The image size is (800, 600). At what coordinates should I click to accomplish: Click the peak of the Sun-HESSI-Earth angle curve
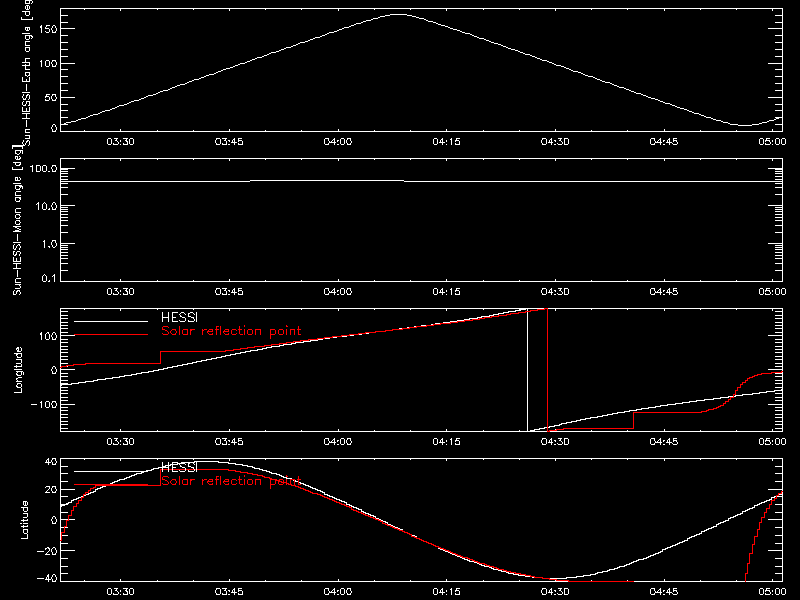398,15
